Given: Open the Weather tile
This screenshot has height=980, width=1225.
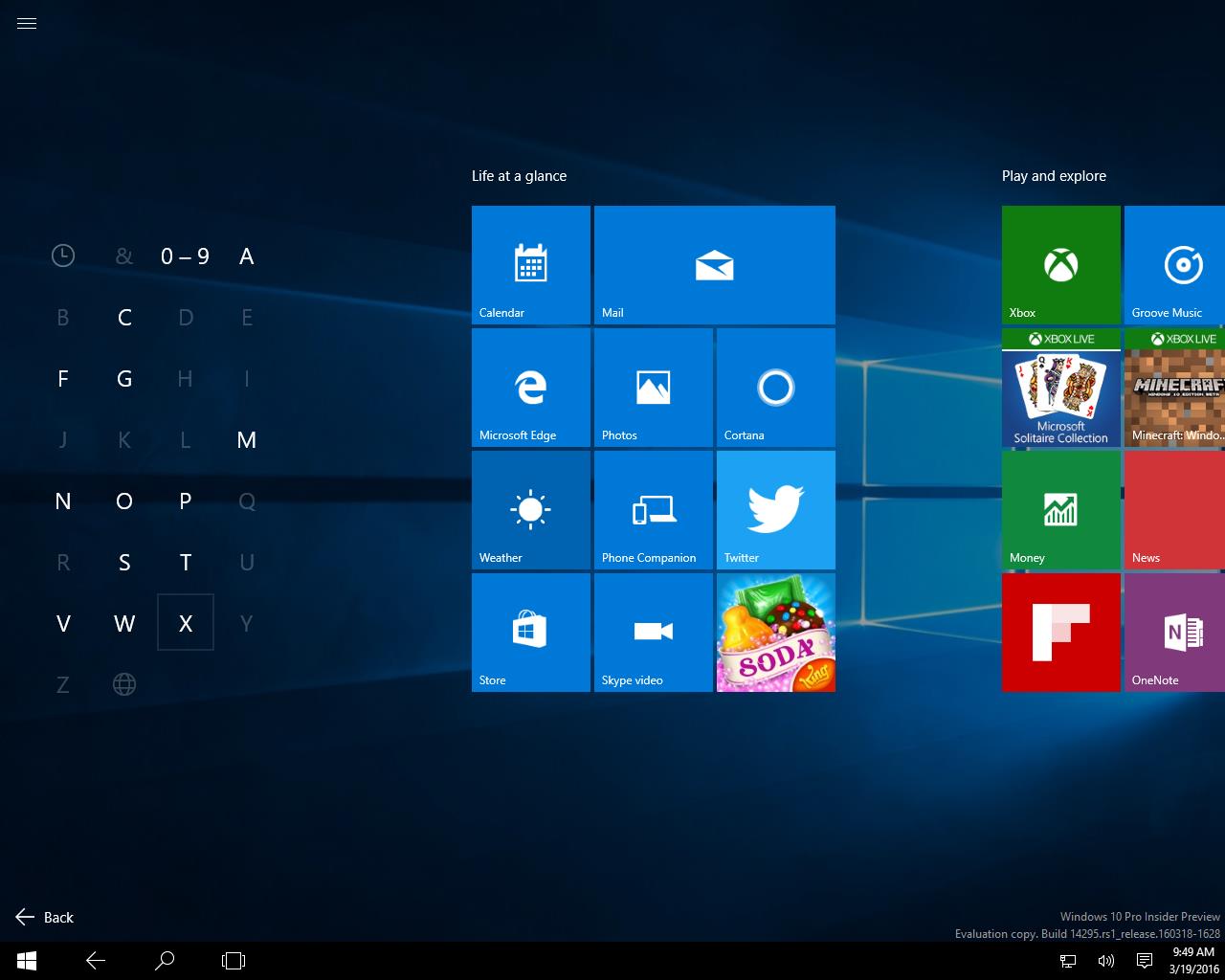Looking at the screenshot, I should click(531, 510).
